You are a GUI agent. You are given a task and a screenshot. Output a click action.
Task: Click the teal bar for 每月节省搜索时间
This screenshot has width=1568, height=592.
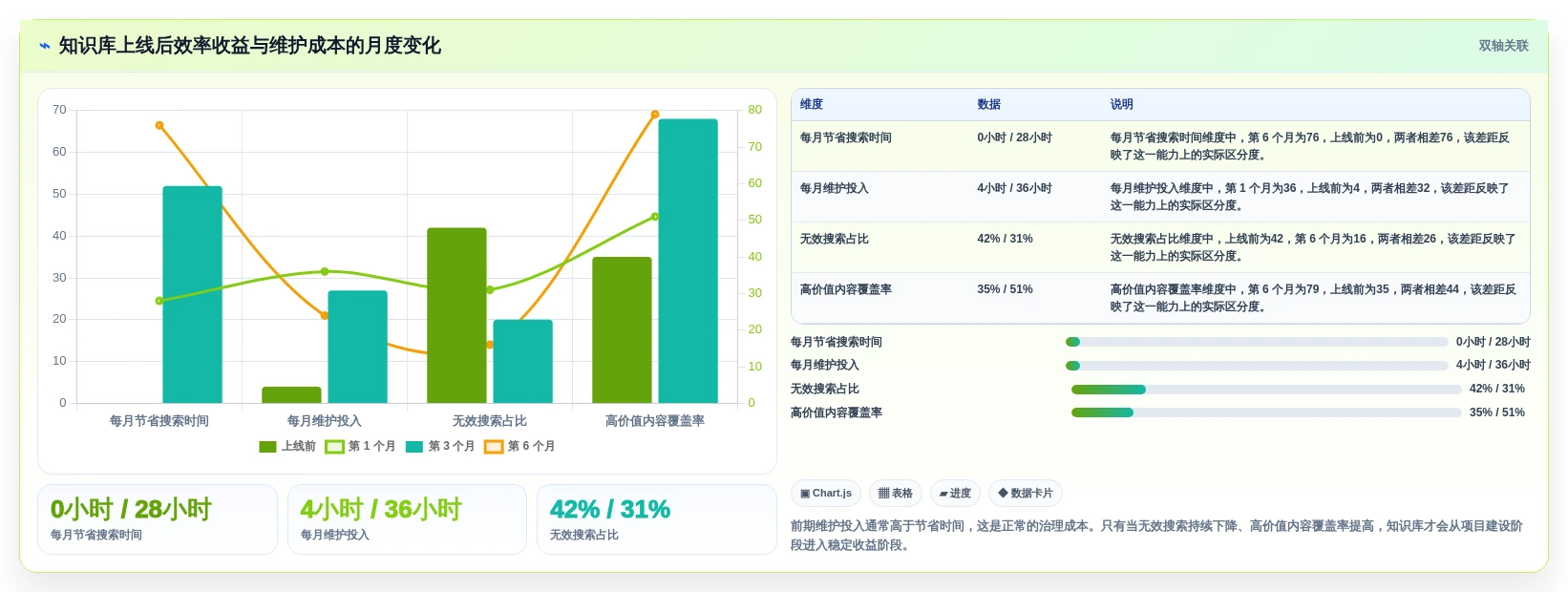[x=192, y=294]
